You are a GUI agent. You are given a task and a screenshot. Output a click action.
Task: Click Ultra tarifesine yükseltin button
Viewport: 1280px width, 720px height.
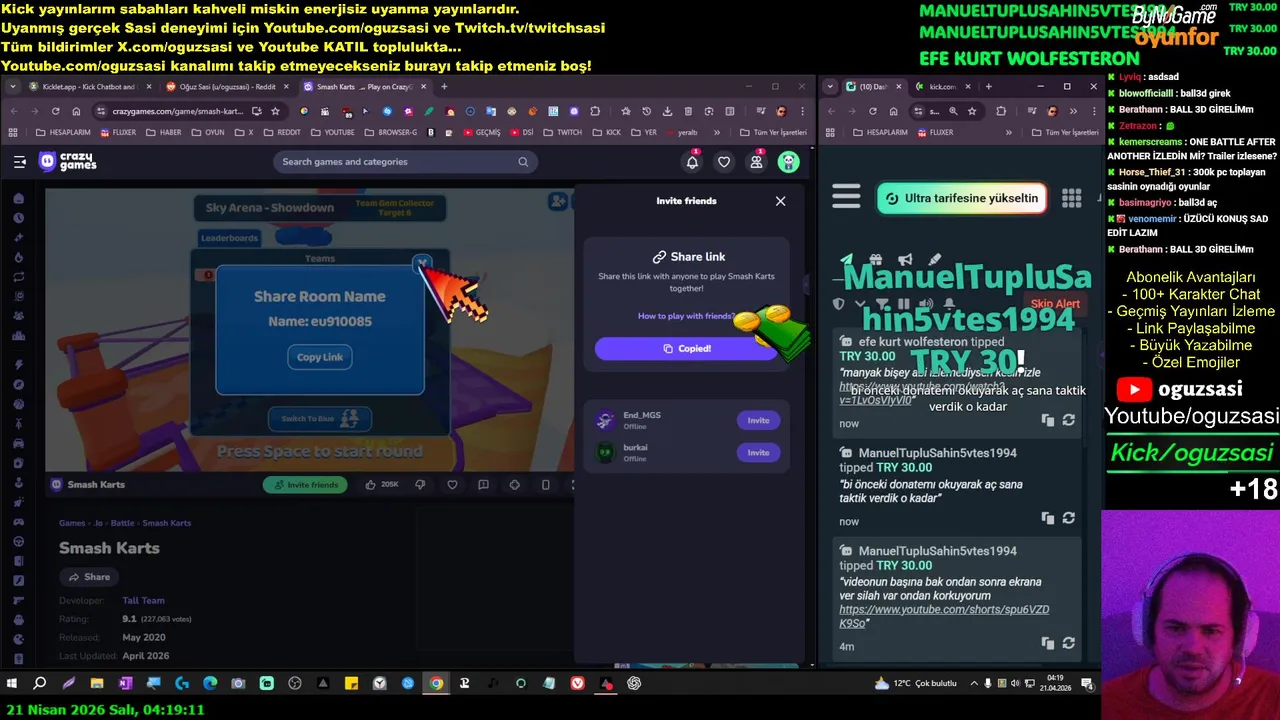click(962, 198)
